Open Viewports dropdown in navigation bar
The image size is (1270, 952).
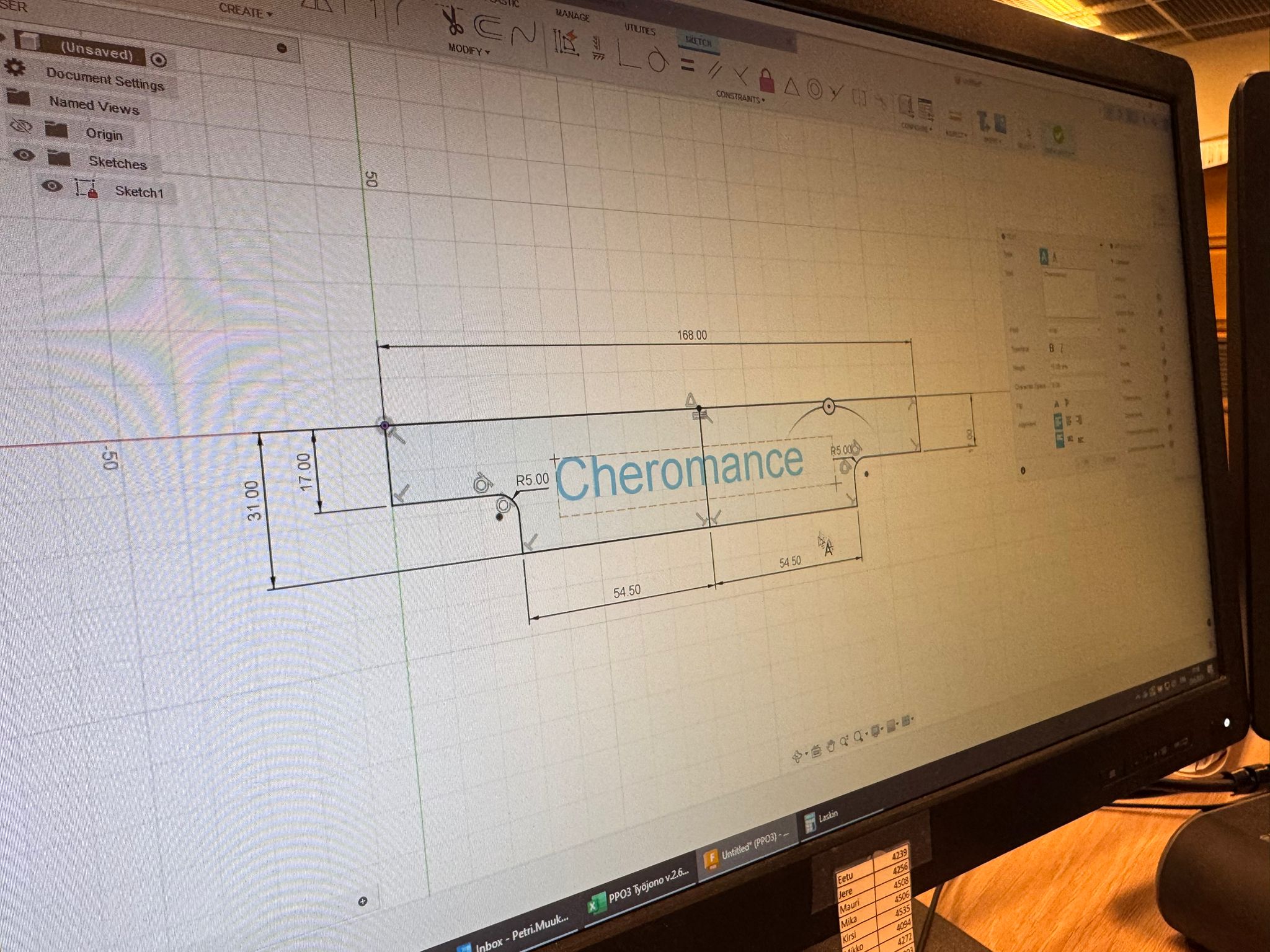click(906, 721)
